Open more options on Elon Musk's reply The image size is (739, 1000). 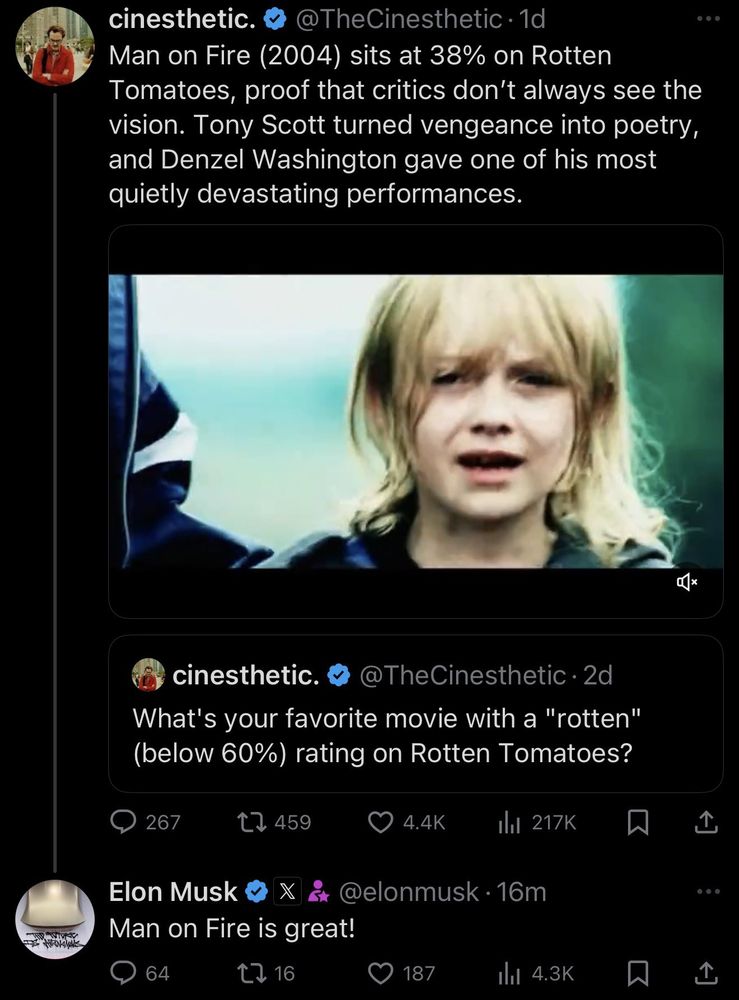(708, 891)
